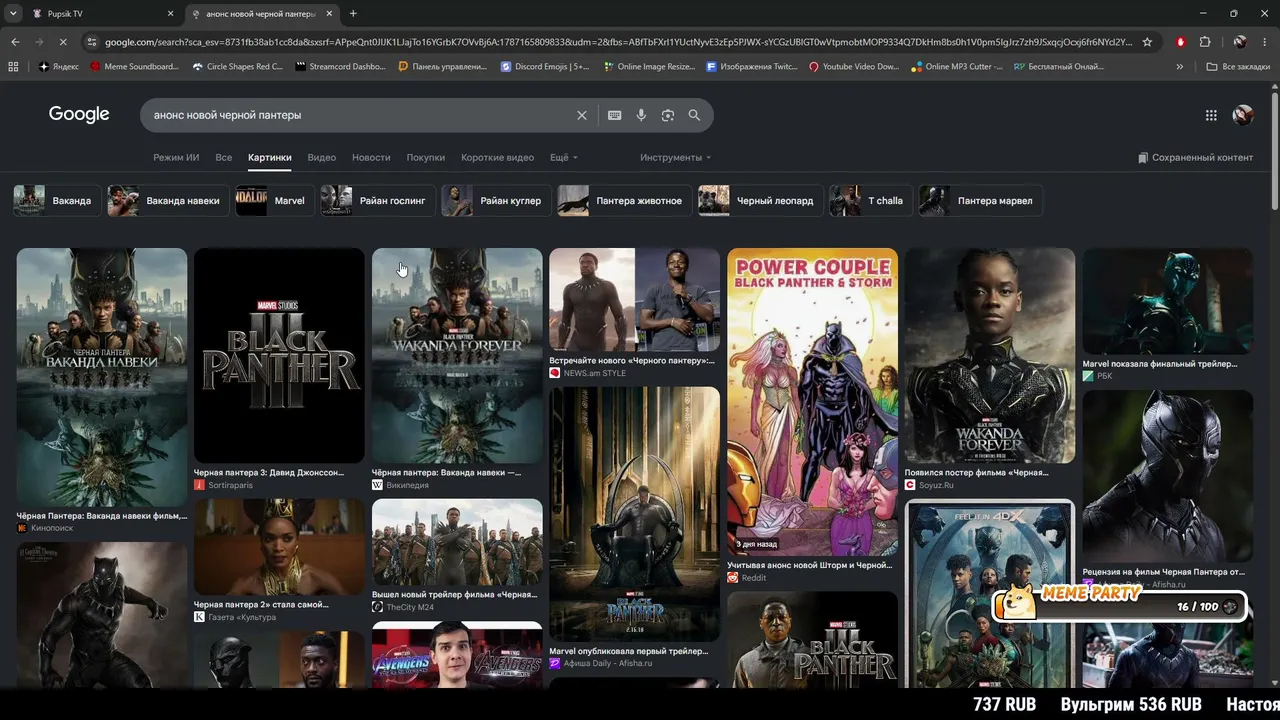
Task: Open a new browser tab
Action: click(353, 13)
